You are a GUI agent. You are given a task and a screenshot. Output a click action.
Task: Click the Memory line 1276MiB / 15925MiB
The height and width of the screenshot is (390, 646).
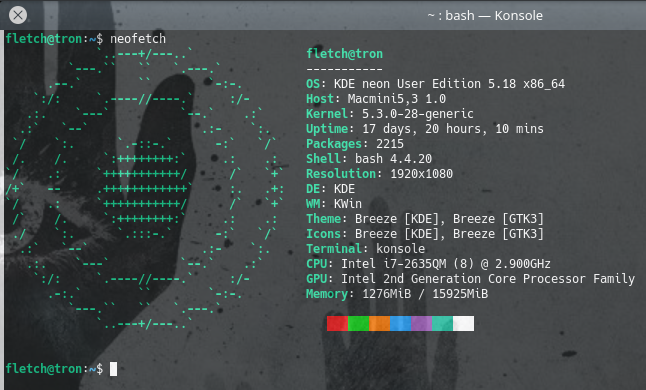[397, 294]
